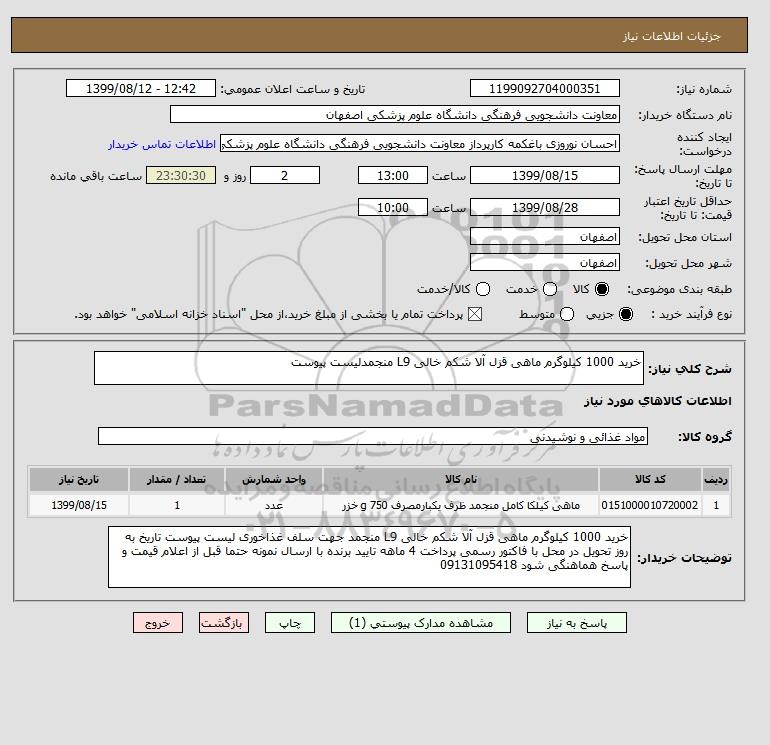
Task: Select the کالا/خدمت radio option
Action: point(483,289)
